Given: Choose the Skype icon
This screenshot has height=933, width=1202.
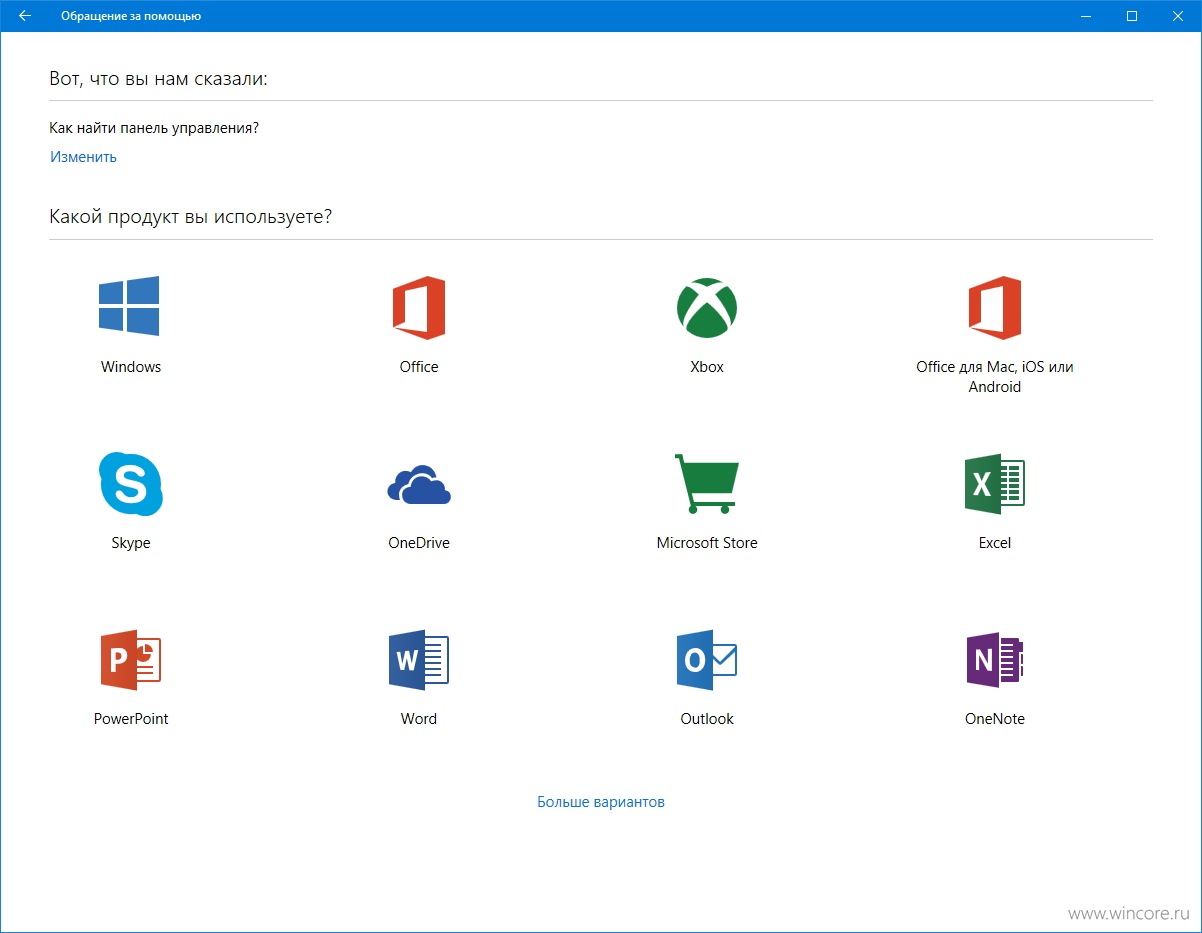Looking at the screenshot, I should [x=131, y=484].
